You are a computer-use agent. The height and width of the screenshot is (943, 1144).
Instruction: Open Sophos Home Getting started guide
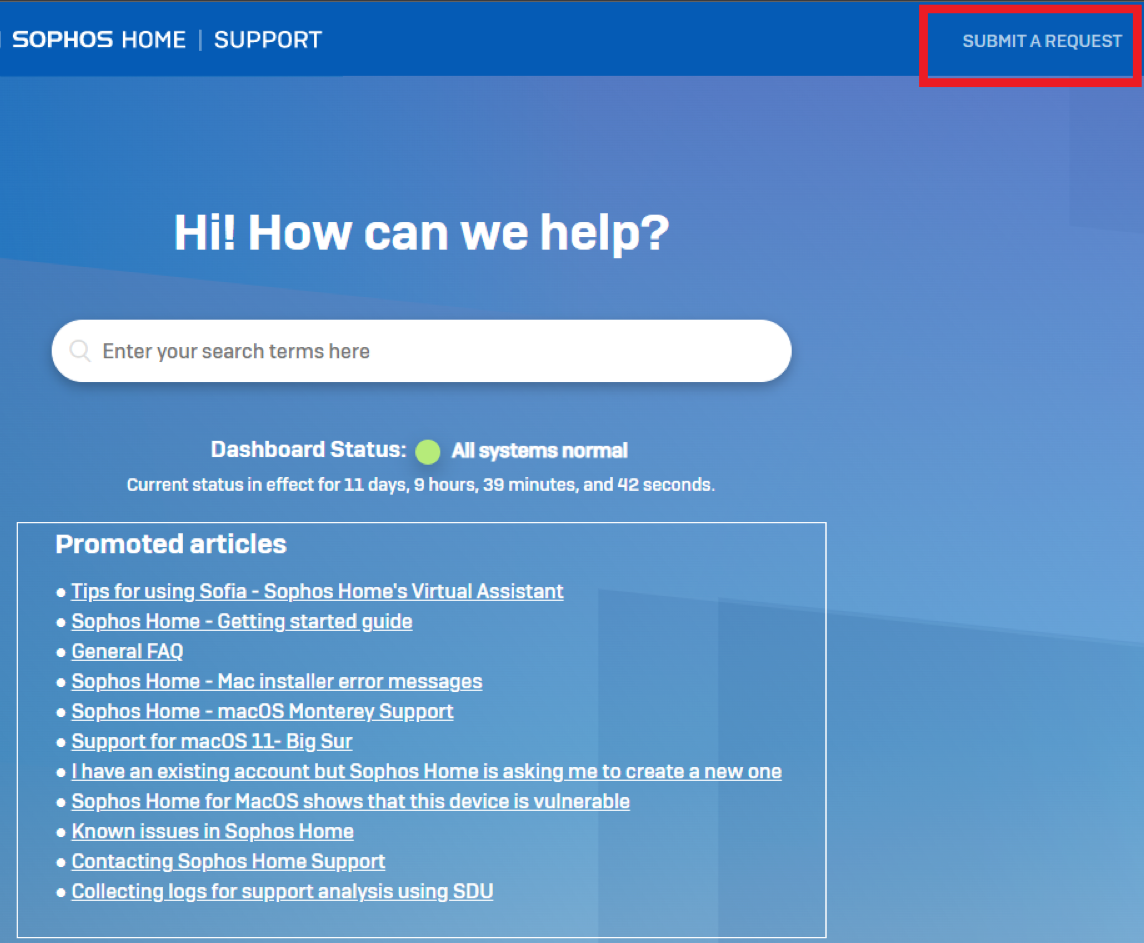pyautogui.click(x=242, y=621)
